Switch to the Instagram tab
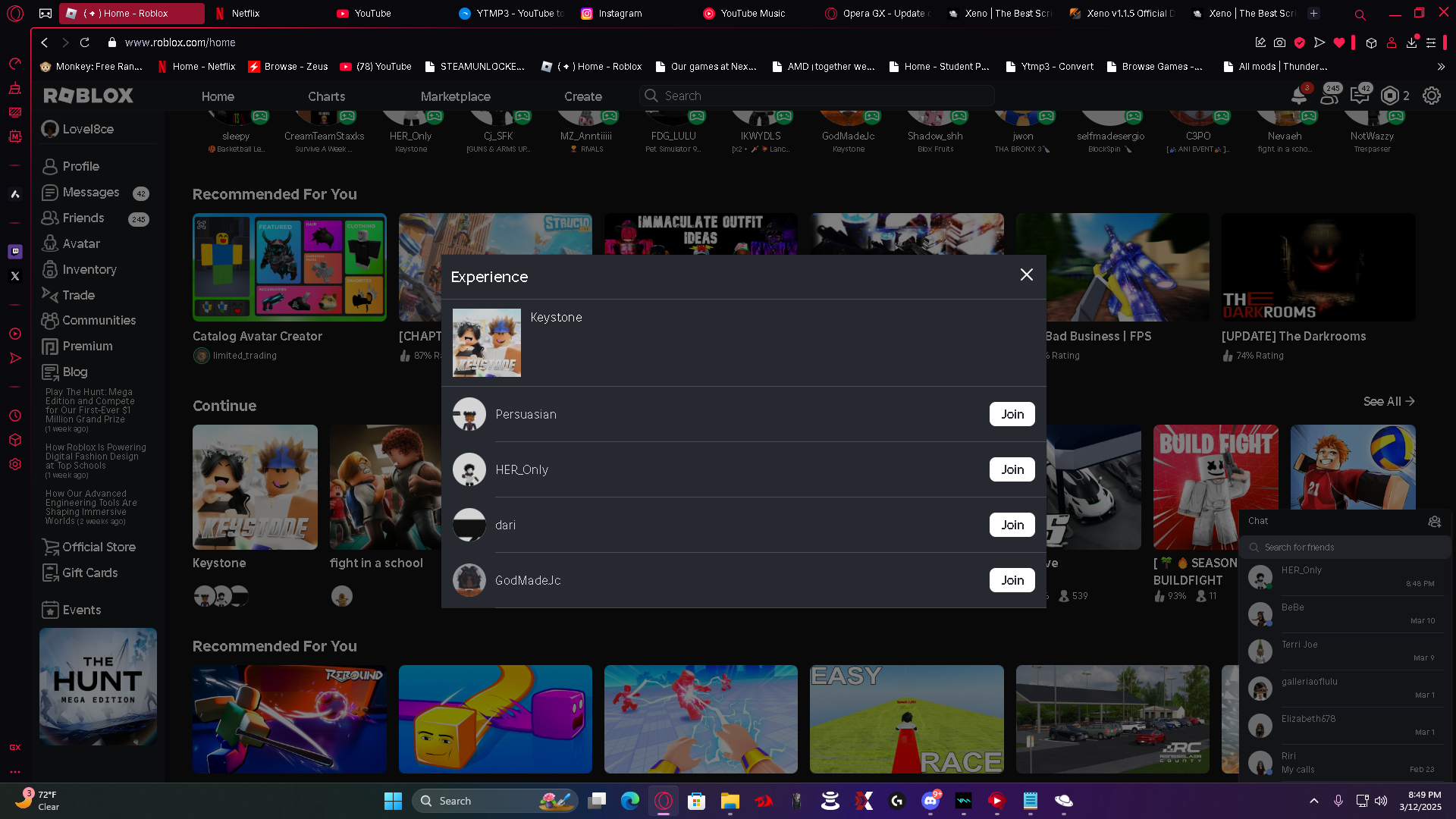Viewport: 1456px width, 819px height. tap(635, 13)
